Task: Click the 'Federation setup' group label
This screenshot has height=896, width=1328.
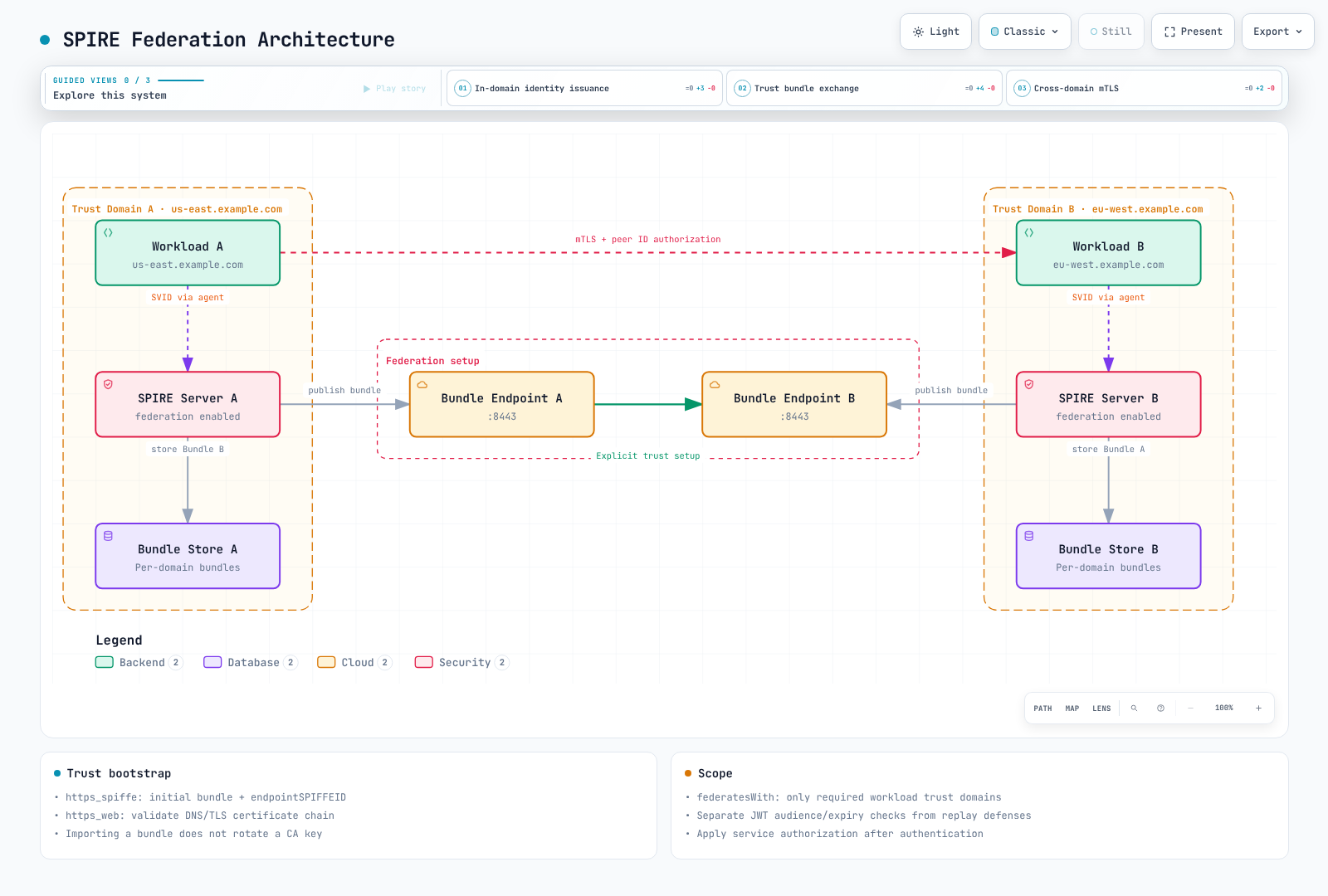Action: [432, 361]
